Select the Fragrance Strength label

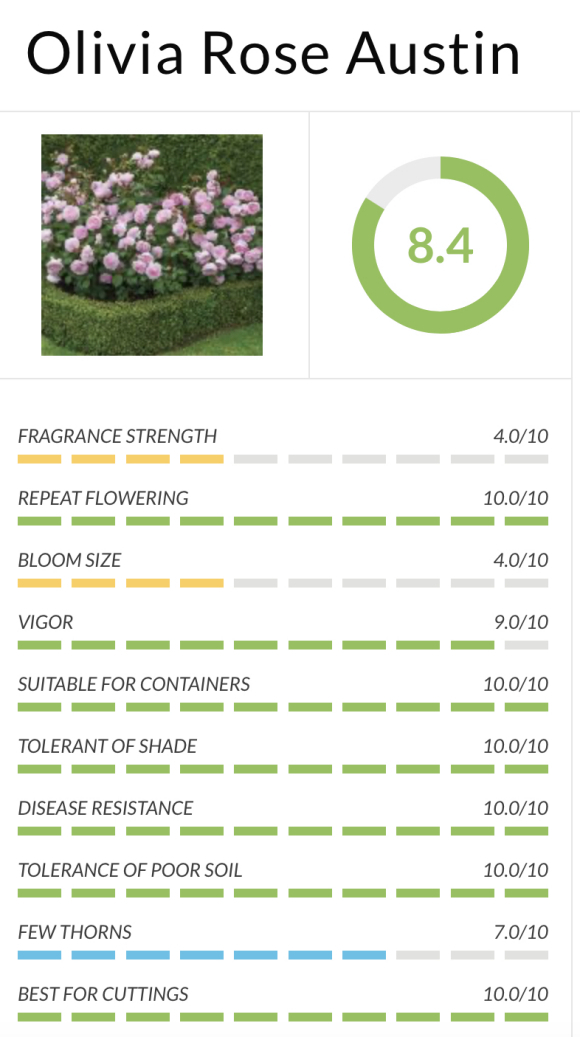pyautogui.click(x=117, y=436)
